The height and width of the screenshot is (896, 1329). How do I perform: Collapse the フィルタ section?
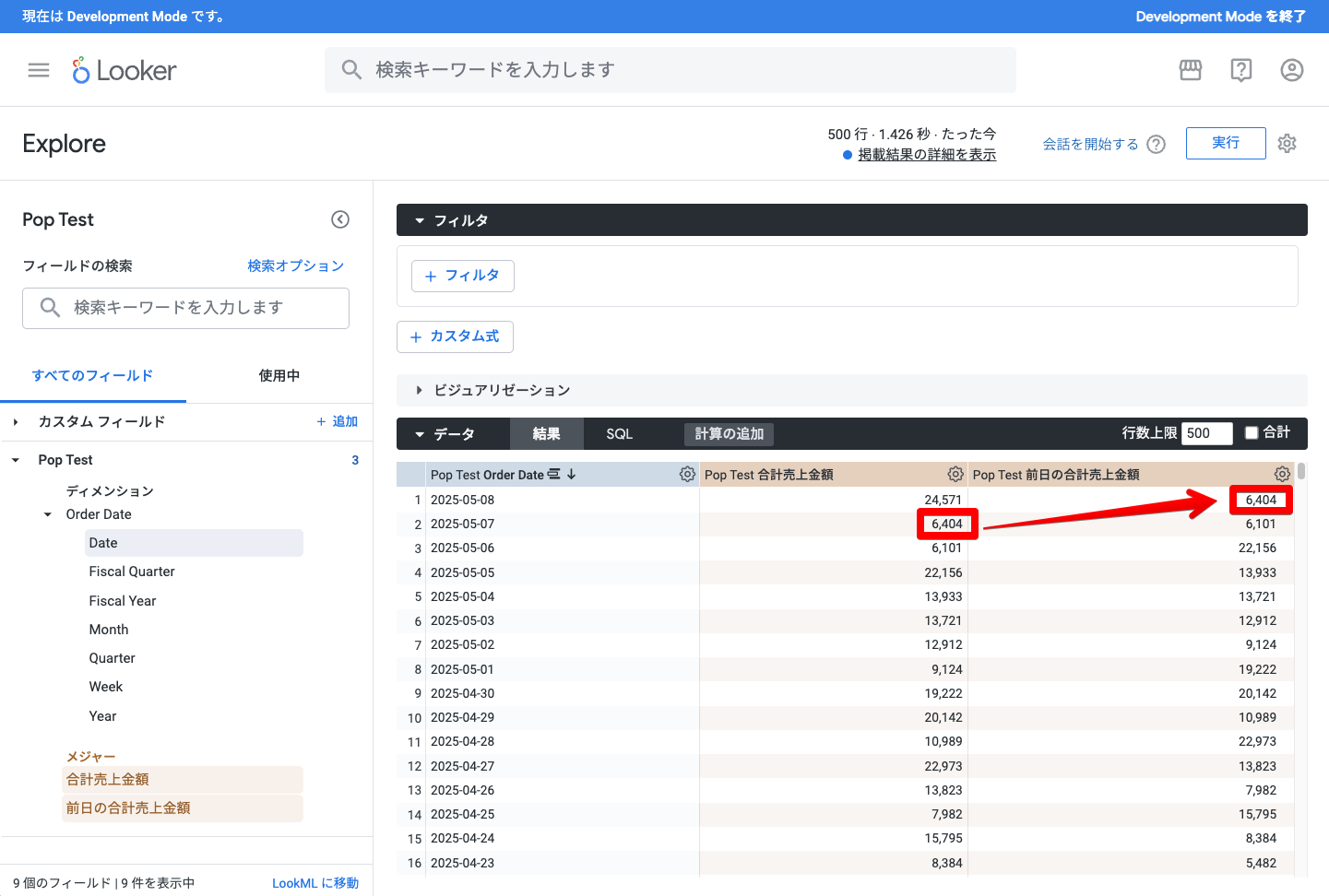420,220
